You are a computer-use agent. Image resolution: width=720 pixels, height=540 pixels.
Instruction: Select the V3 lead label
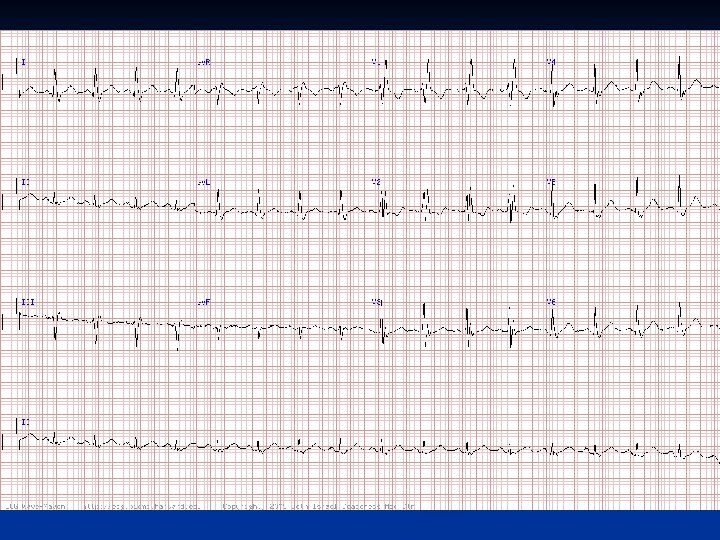(377, 302)
